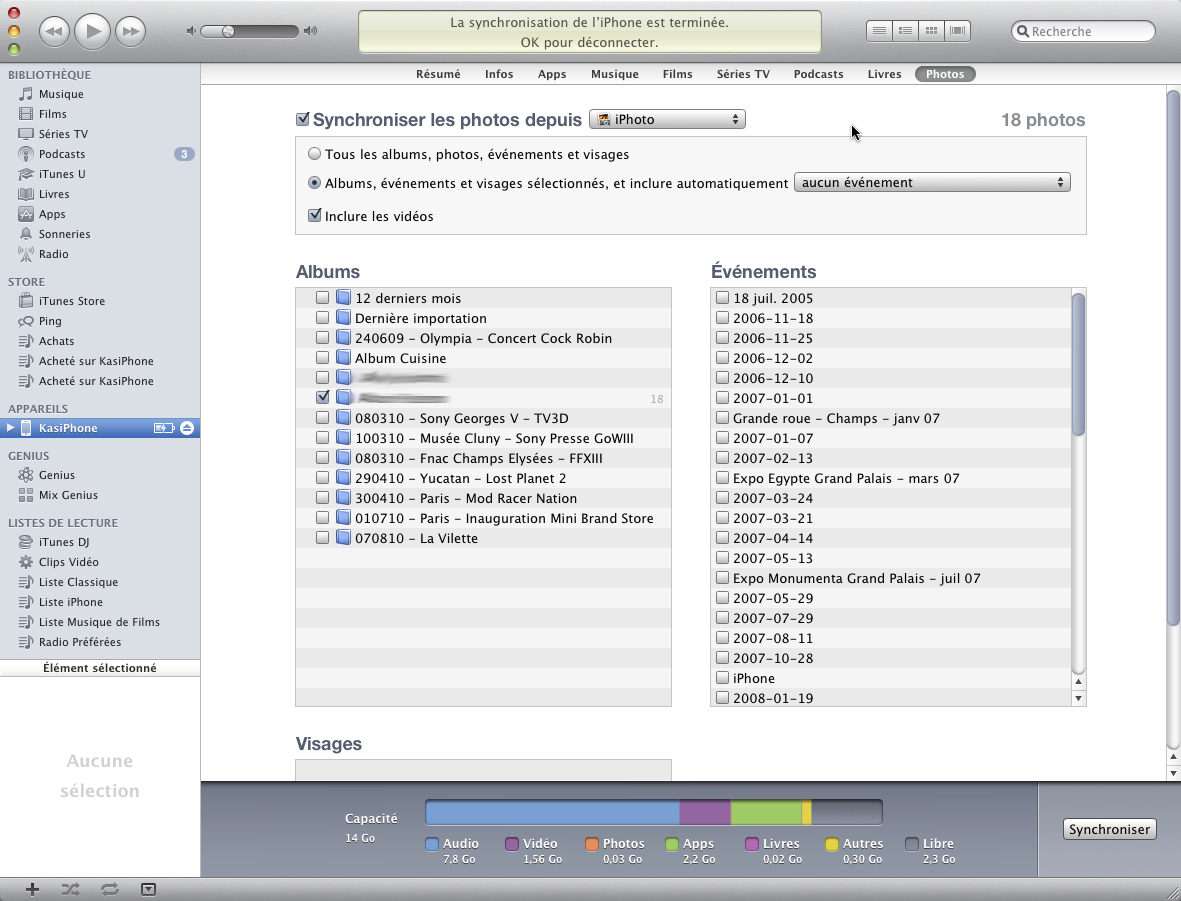Select Albums, événements et visages sélectionnés radio

[x=314, y=182]
